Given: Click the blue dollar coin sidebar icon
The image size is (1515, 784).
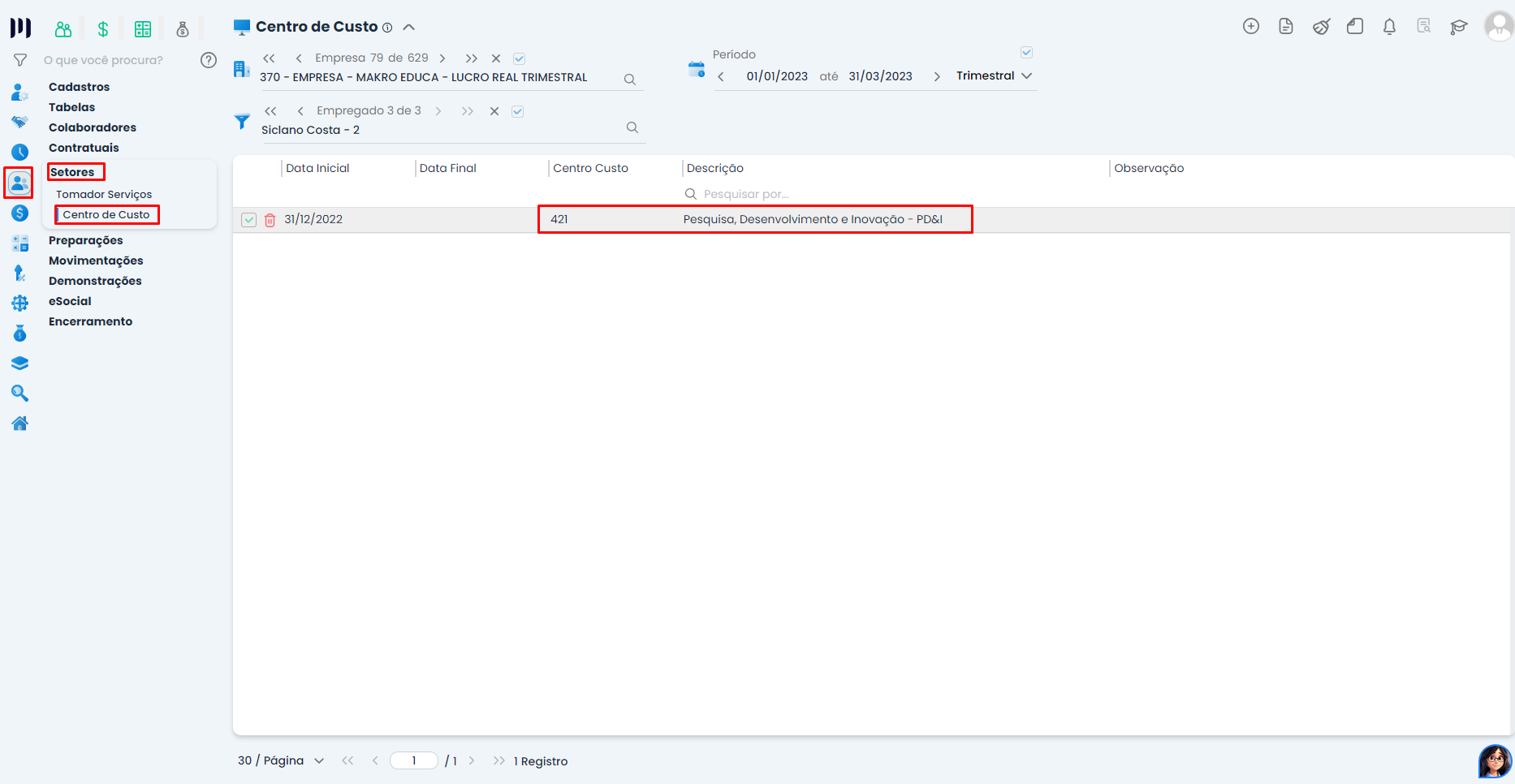Looking at the screenshot, I should pos(19,213).
